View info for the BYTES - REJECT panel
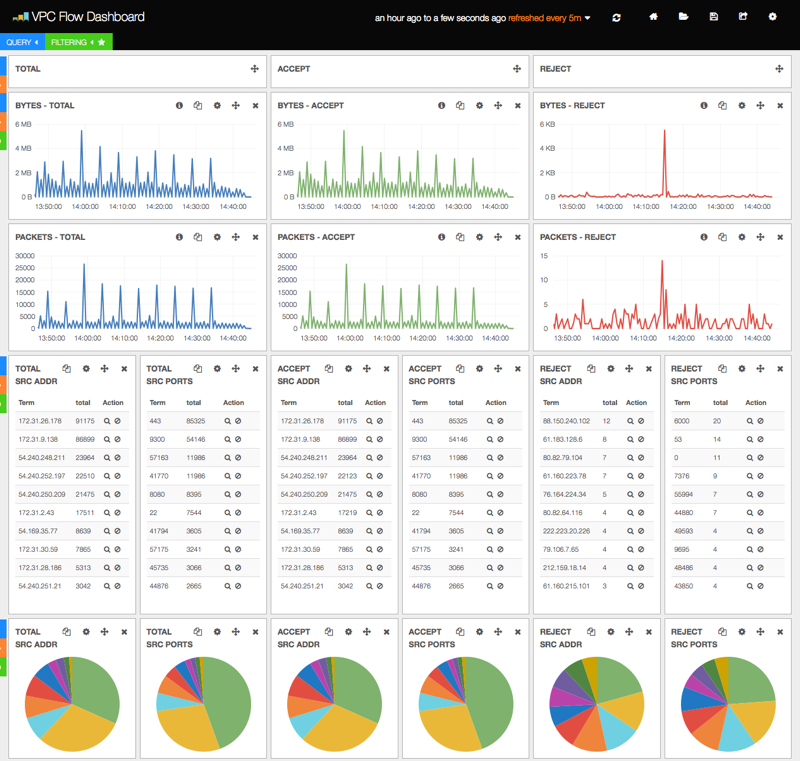 [x=703, y=104]
